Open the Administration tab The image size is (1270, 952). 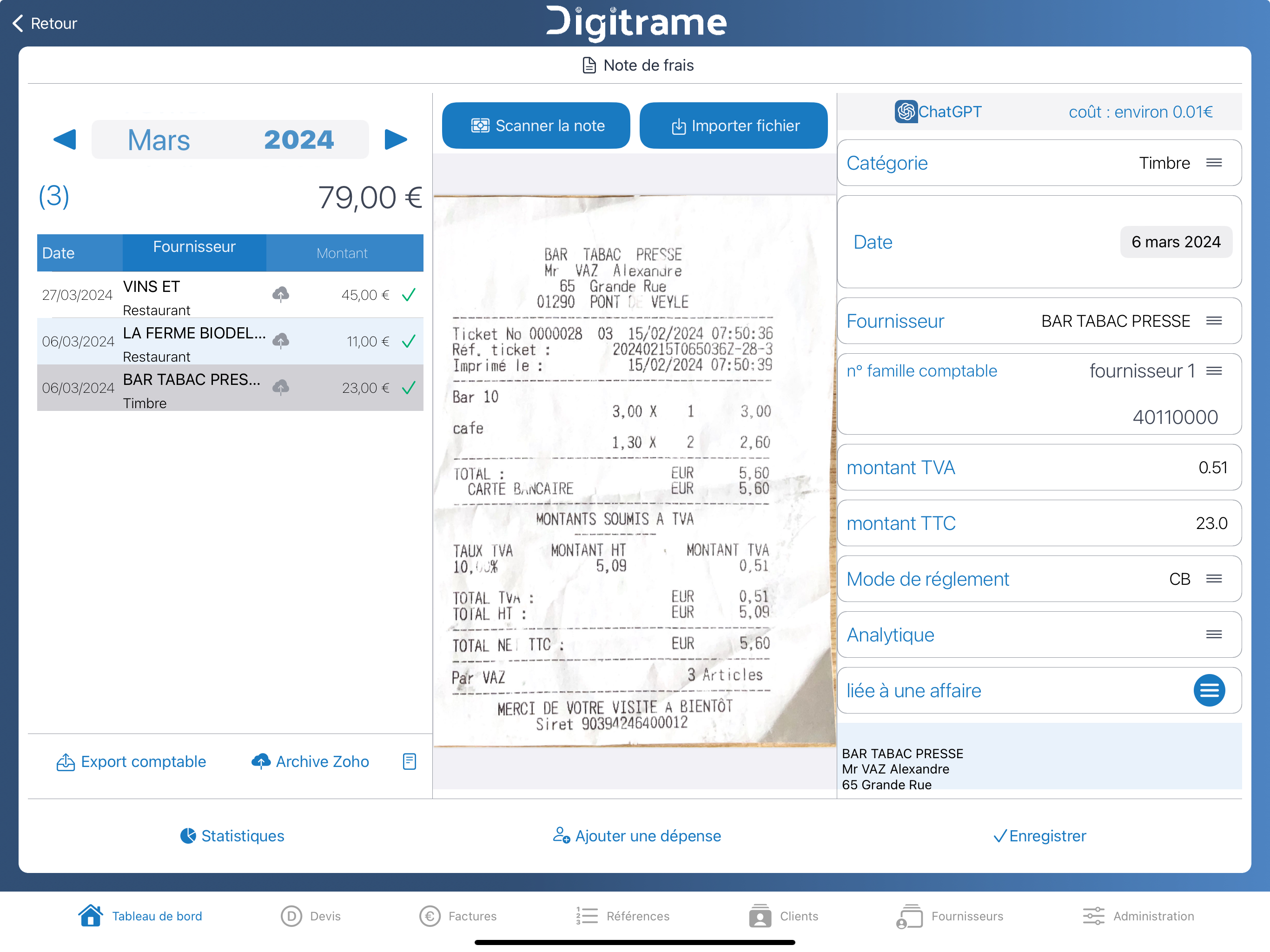[x=1138, y=916]
